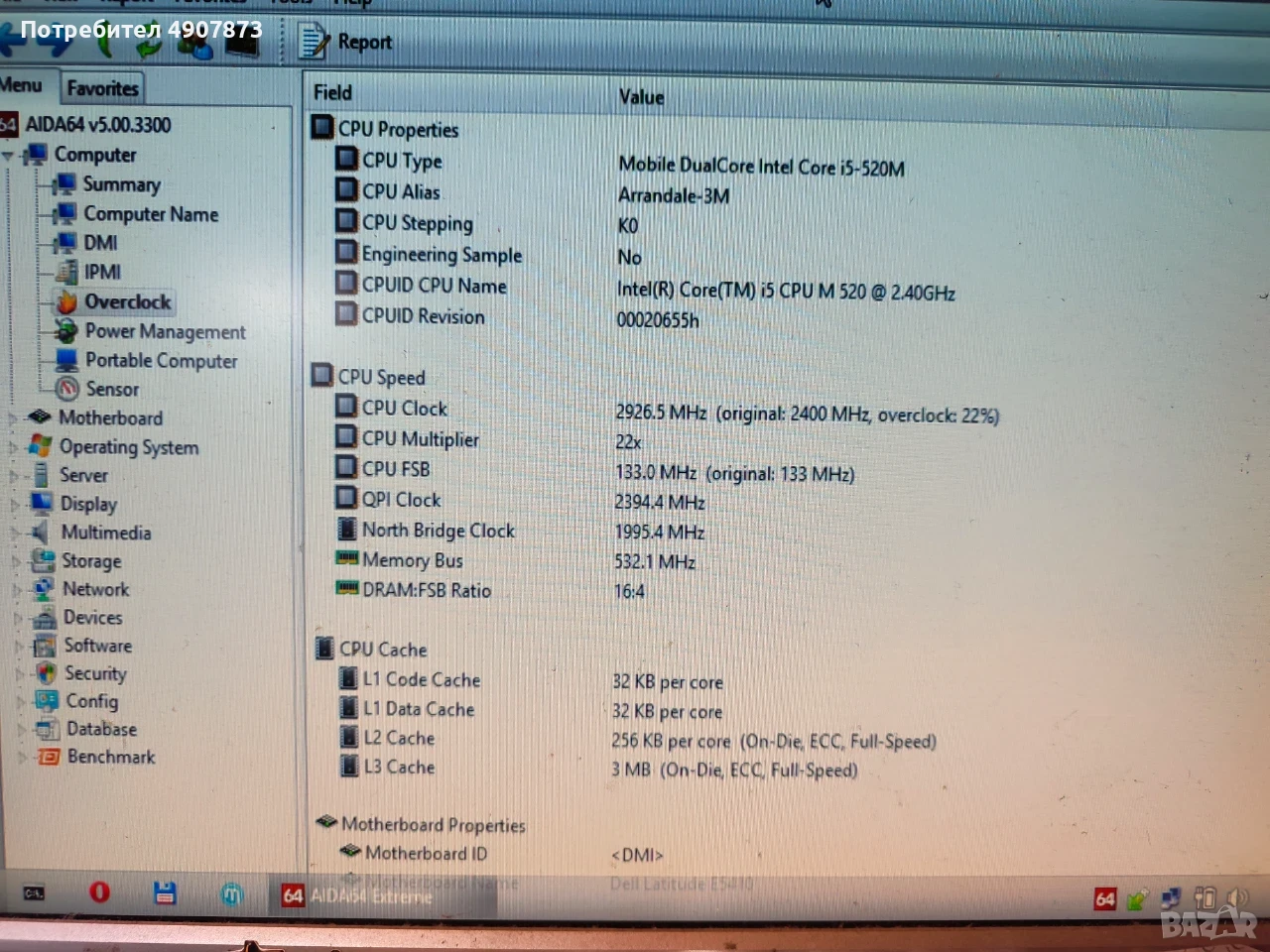Click the Security shield icon
The height and width of the screenshot is (952, 1270).
tap(46, 673)
